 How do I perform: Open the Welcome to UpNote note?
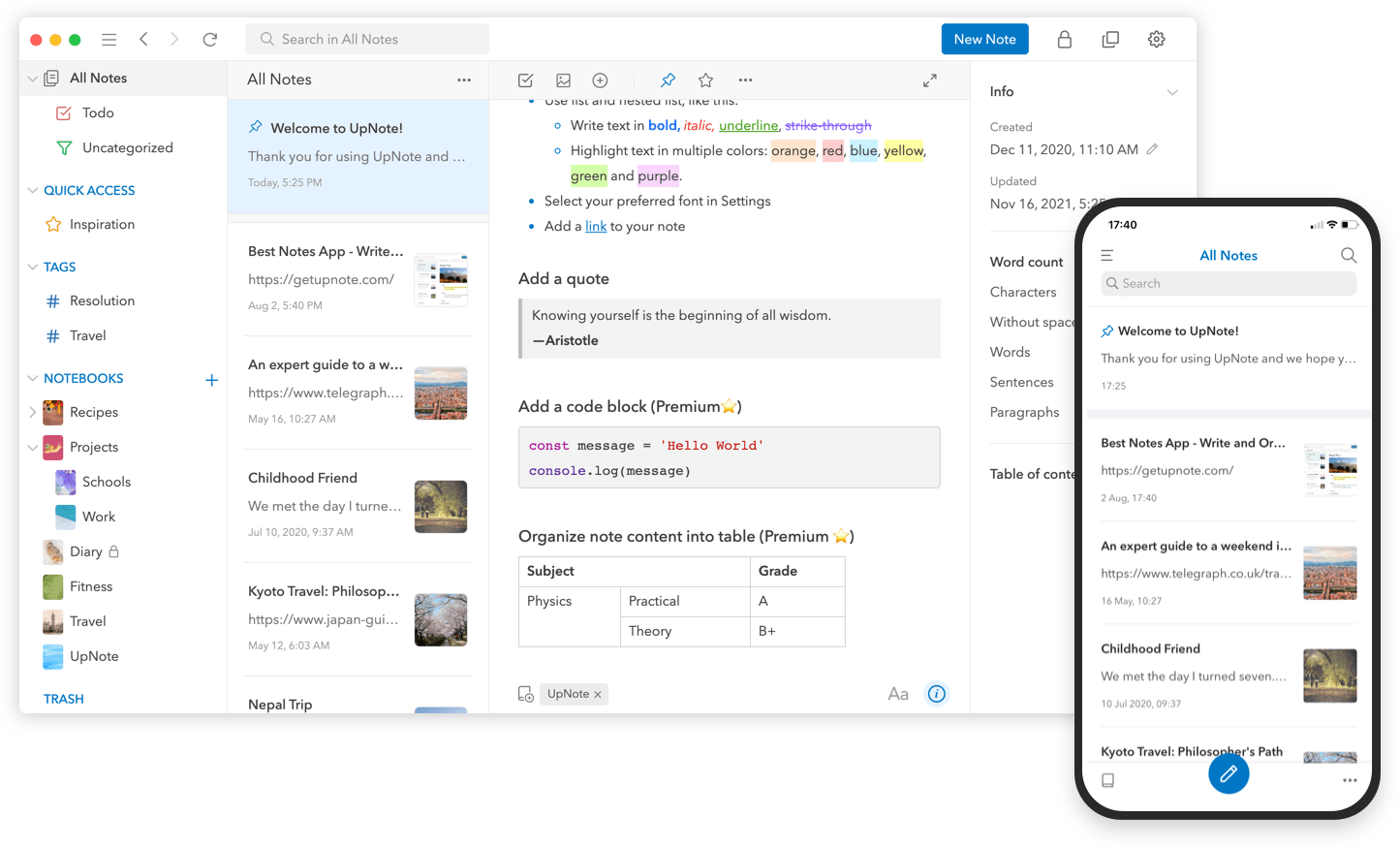(358, 156)
